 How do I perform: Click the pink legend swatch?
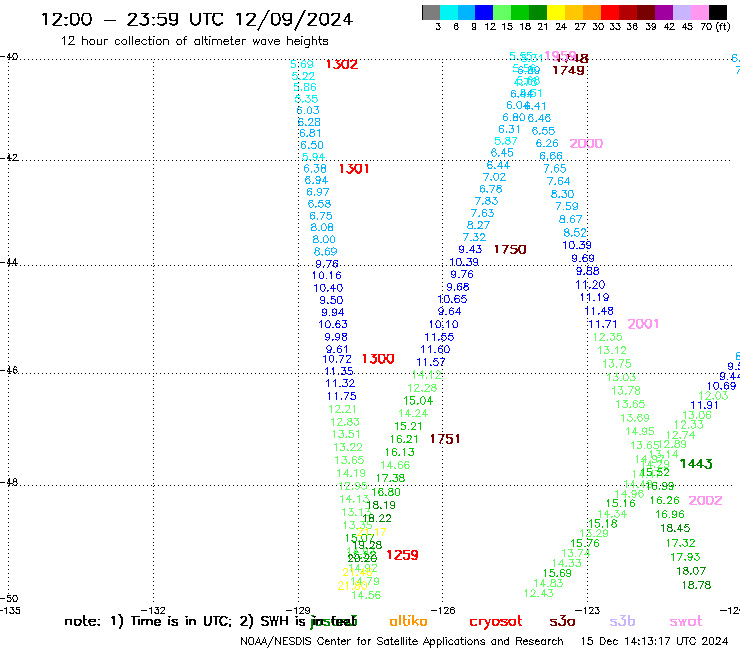pyautogui.click(x=699, y=12)
